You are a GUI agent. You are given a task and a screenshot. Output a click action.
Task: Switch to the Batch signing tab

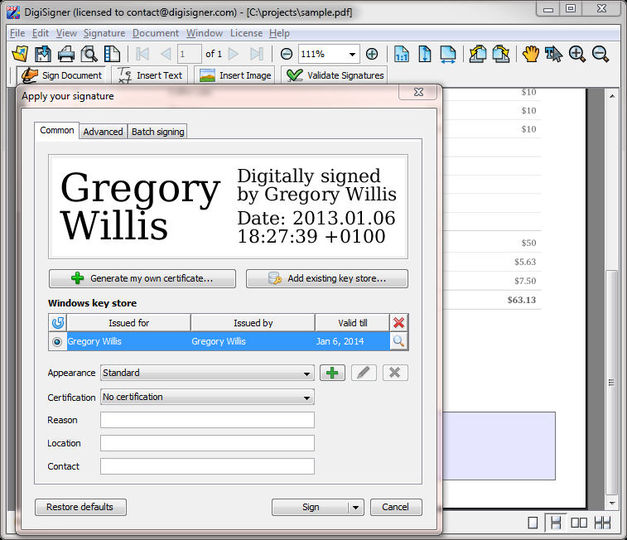(x=158, y=132)
